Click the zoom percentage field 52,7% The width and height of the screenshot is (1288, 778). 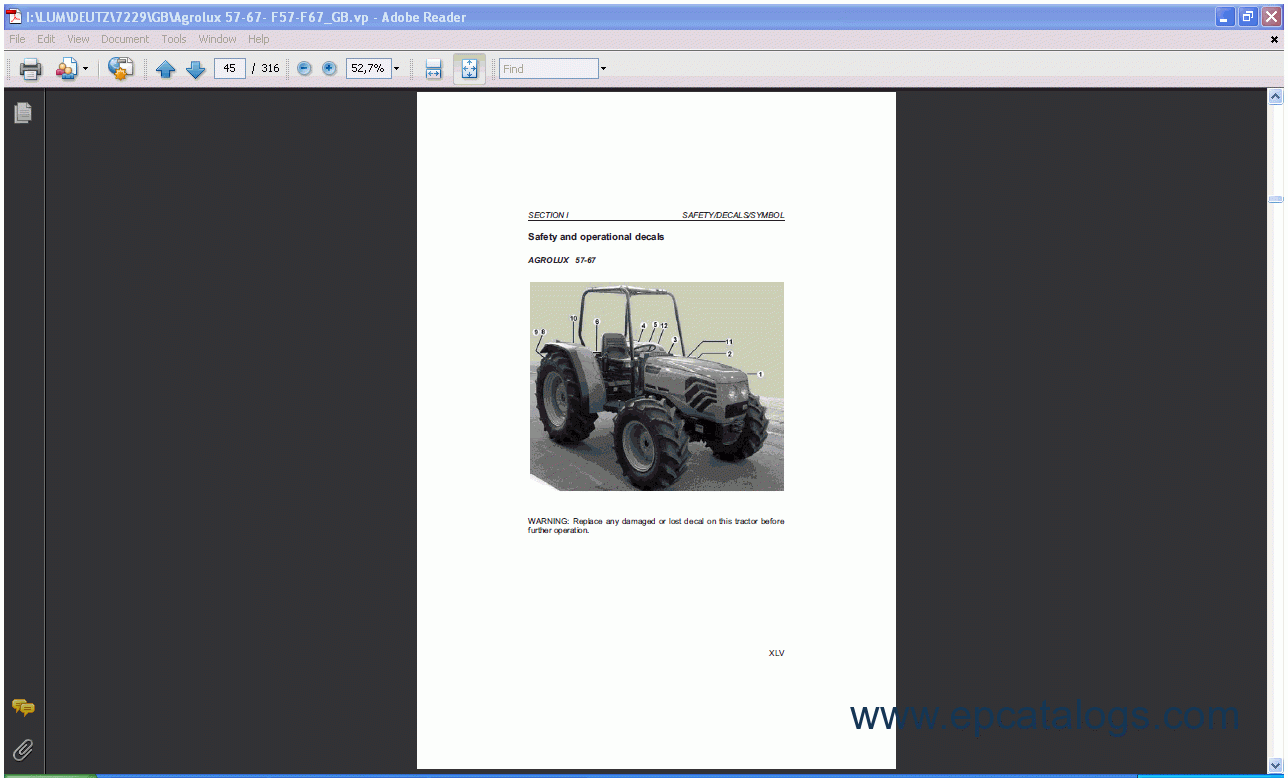tap(368, 69)
